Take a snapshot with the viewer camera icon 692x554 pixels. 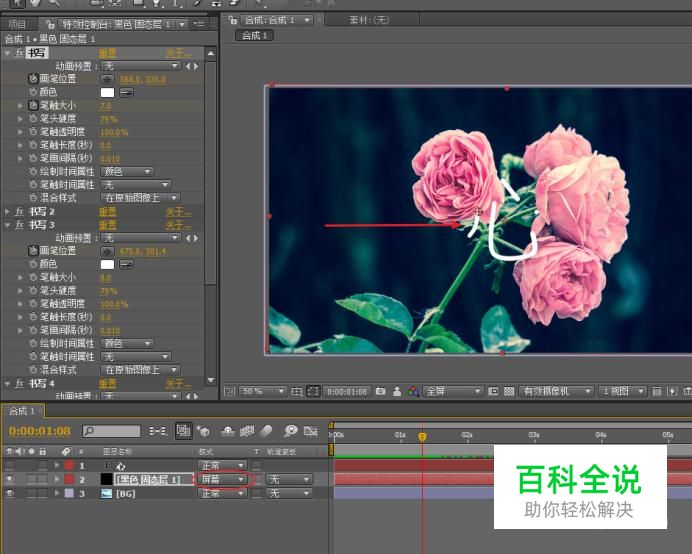[x=380, y=392]
